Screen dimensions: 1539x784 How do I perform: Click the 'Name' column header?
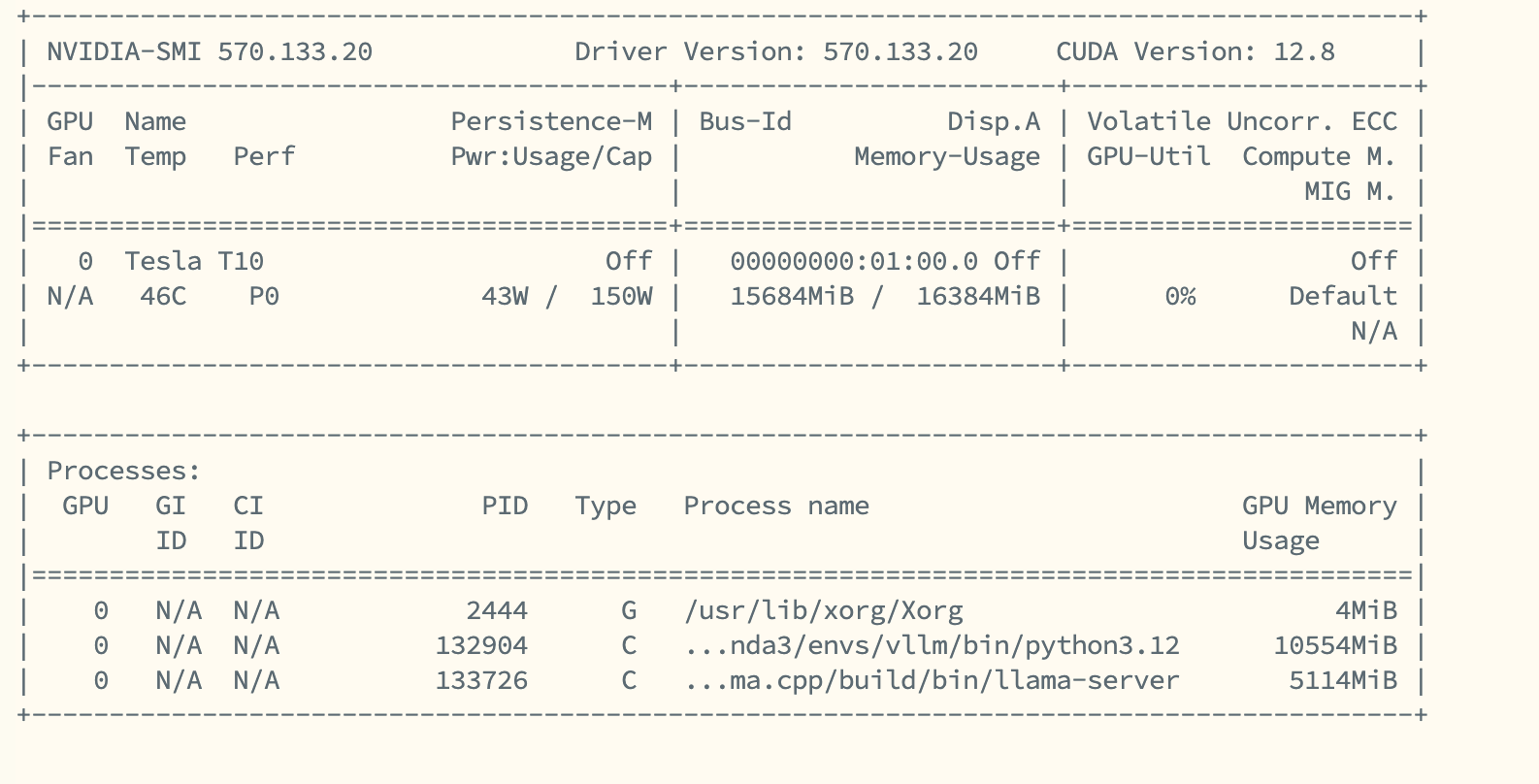[x=155, y=121]
